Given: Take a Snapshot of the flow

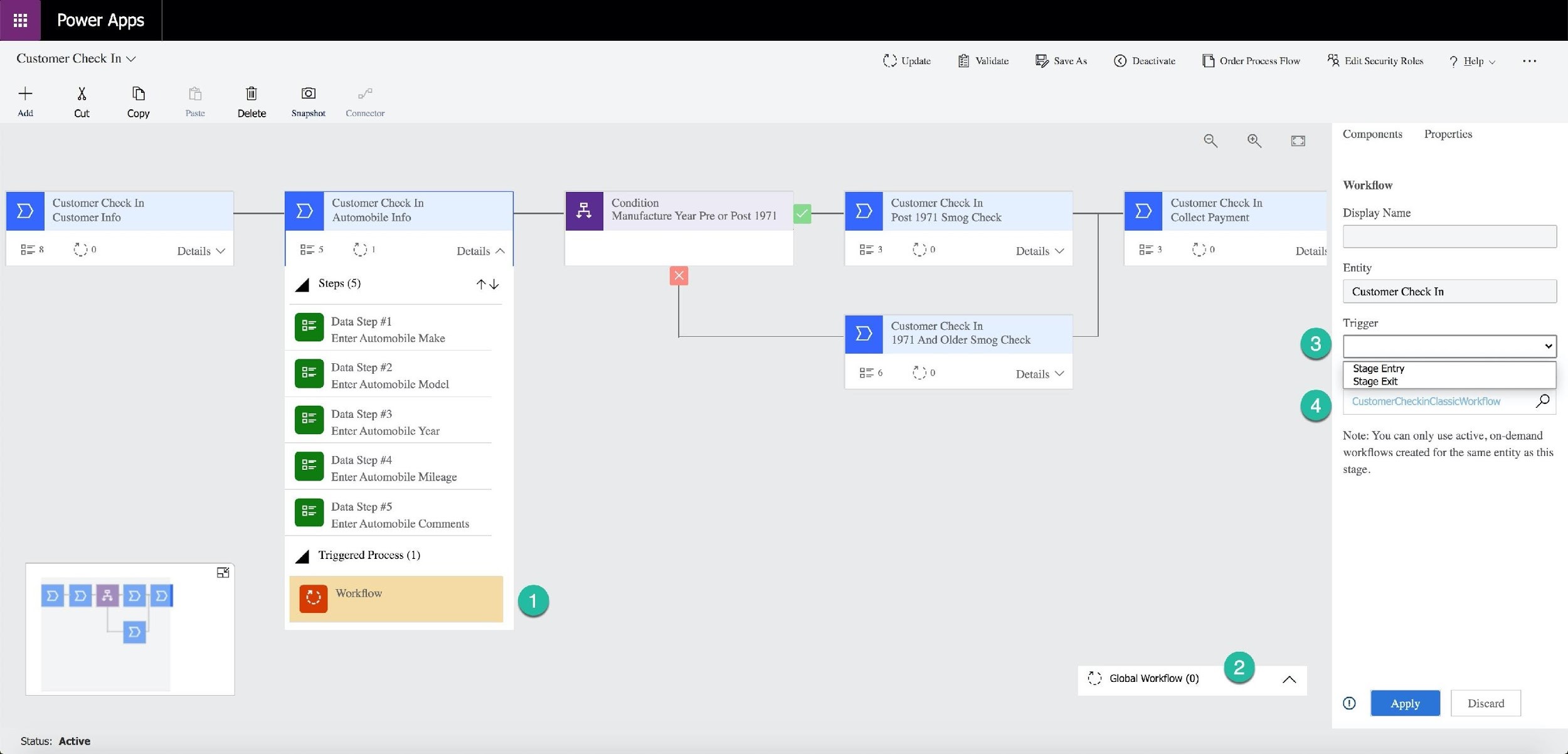Looking at the screenshot, I should (308, 93).
